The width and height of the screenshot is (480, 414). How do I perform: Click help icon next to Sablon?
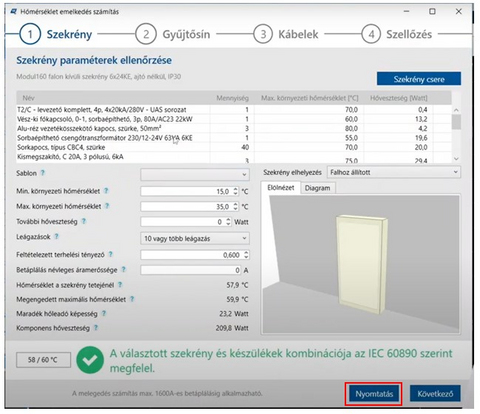43,173
